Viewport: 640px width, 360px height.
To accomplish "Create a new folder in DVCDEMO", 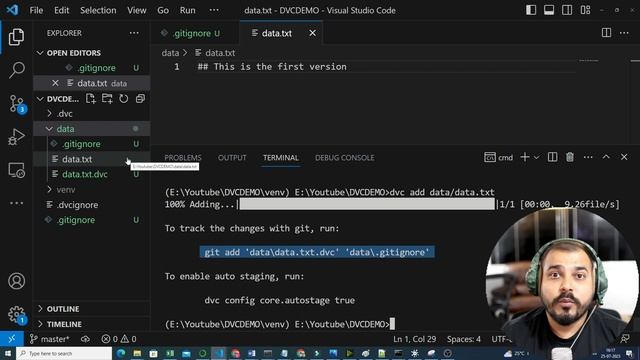I will tap(107, 98).
